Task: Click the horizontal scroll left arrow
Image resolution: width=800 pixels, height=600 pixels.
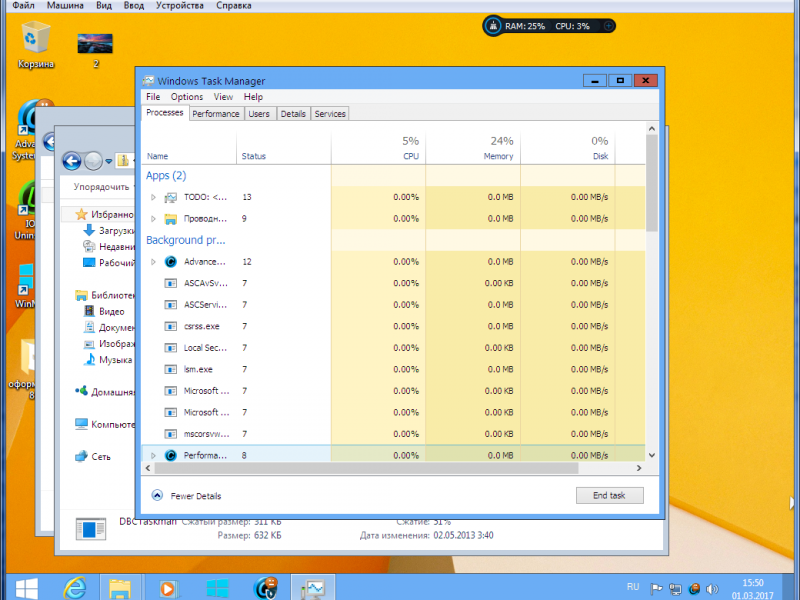Action: point(148,468)
